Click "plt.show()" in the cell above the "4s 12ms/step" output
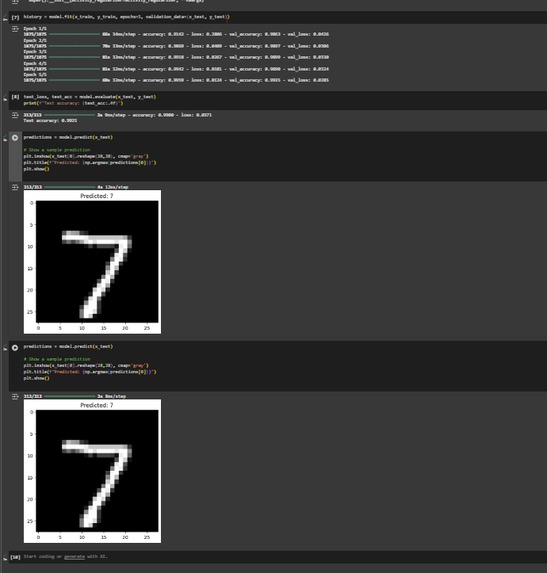 pyautogui.click(x=37, y=169)
